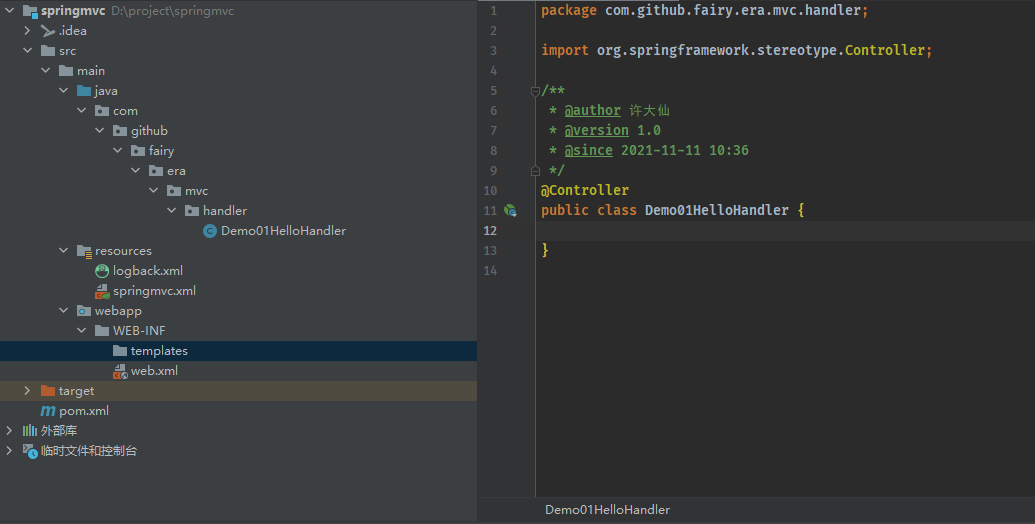Collapse the WEB-INF folder chevron

81,330
